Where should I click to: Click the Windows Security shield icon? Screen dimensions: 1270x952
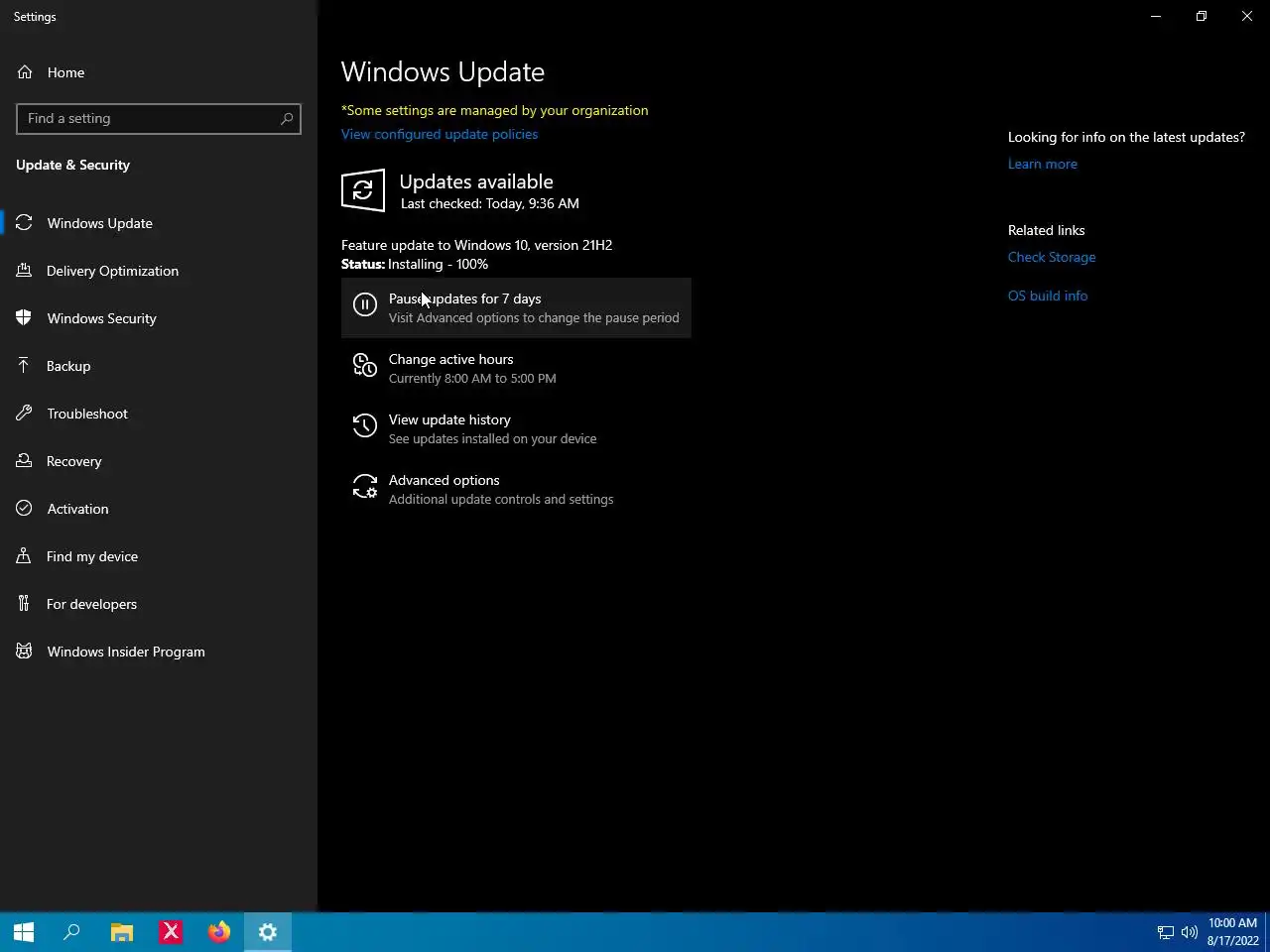tap(25, 318)
